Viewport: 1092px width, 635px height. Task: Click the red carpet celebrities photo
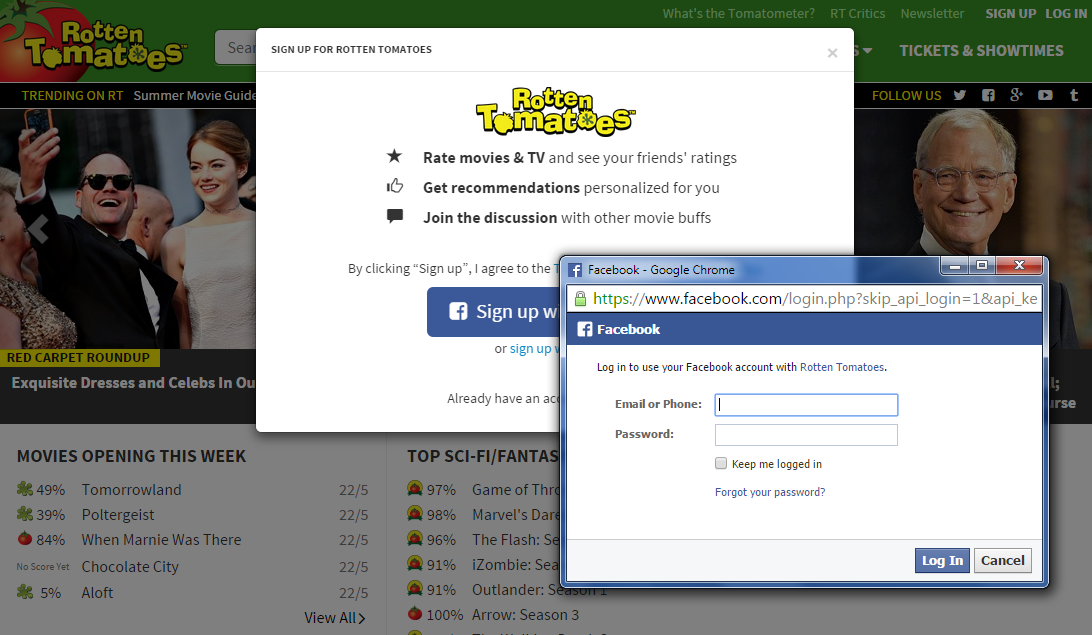[x=128, y=228]
